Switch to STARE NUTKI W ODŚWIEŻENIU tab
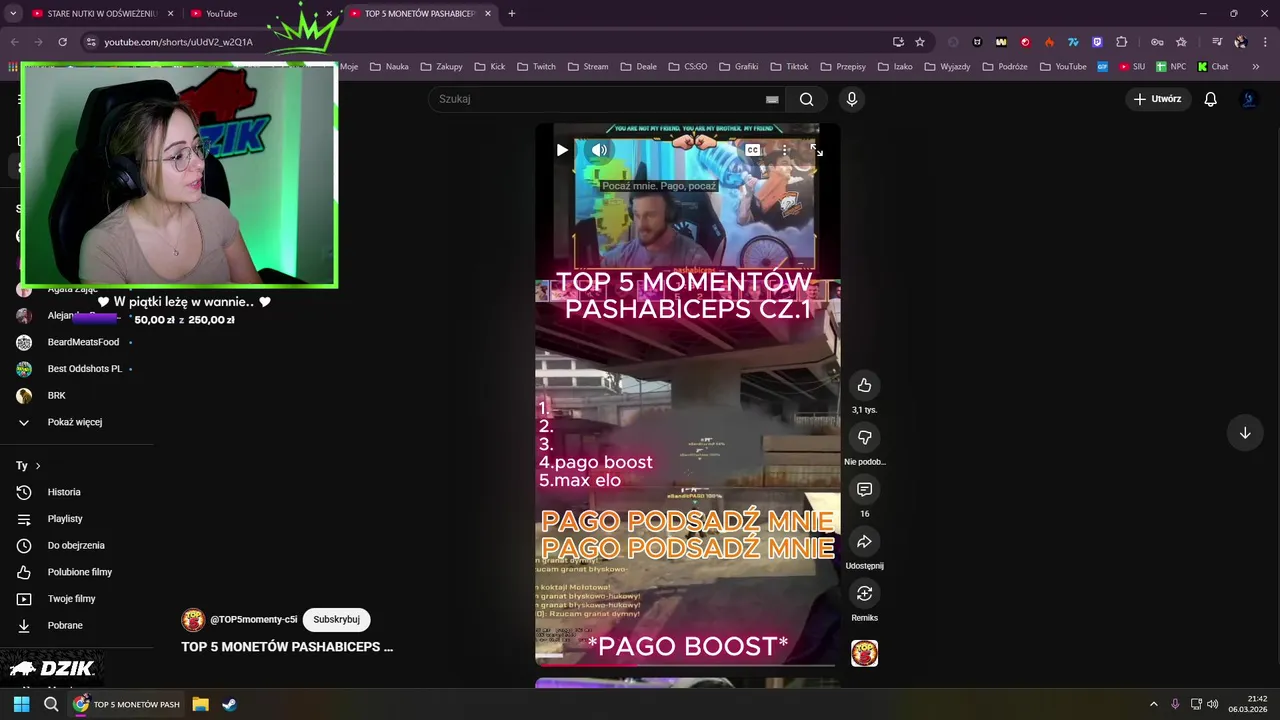 103,14
